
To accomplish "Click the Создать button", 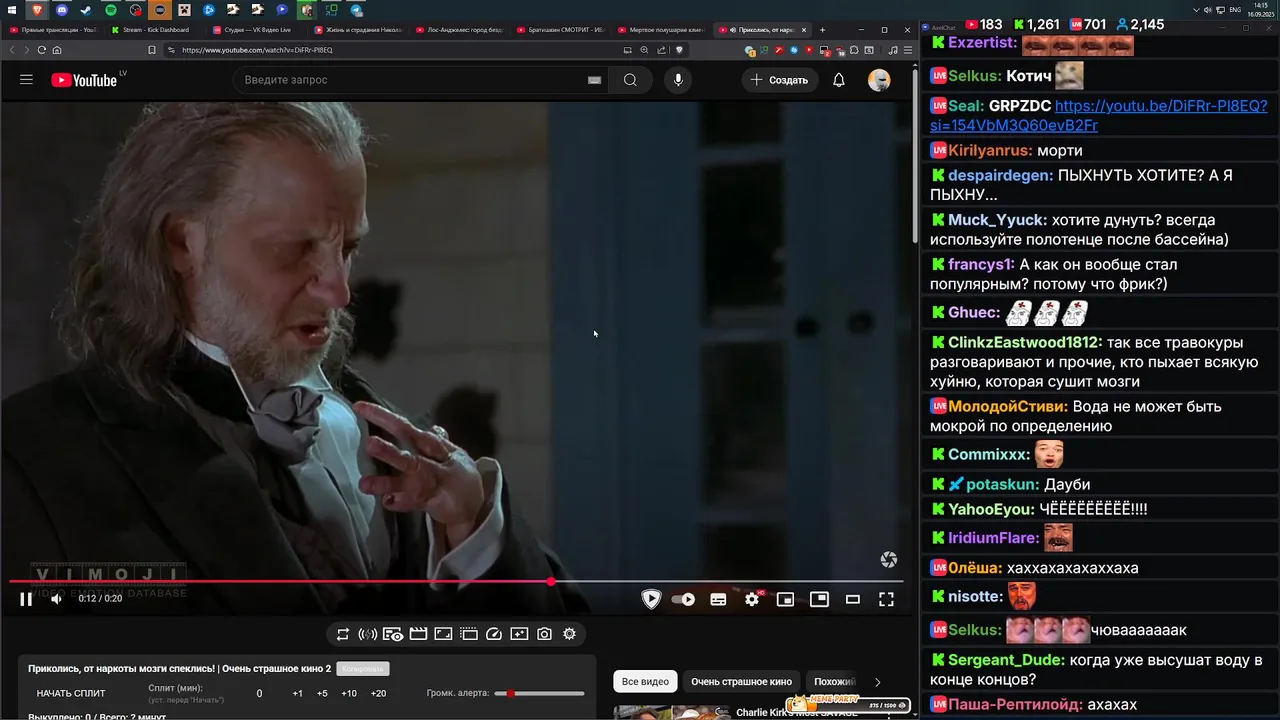I will [x=780, y=80].
